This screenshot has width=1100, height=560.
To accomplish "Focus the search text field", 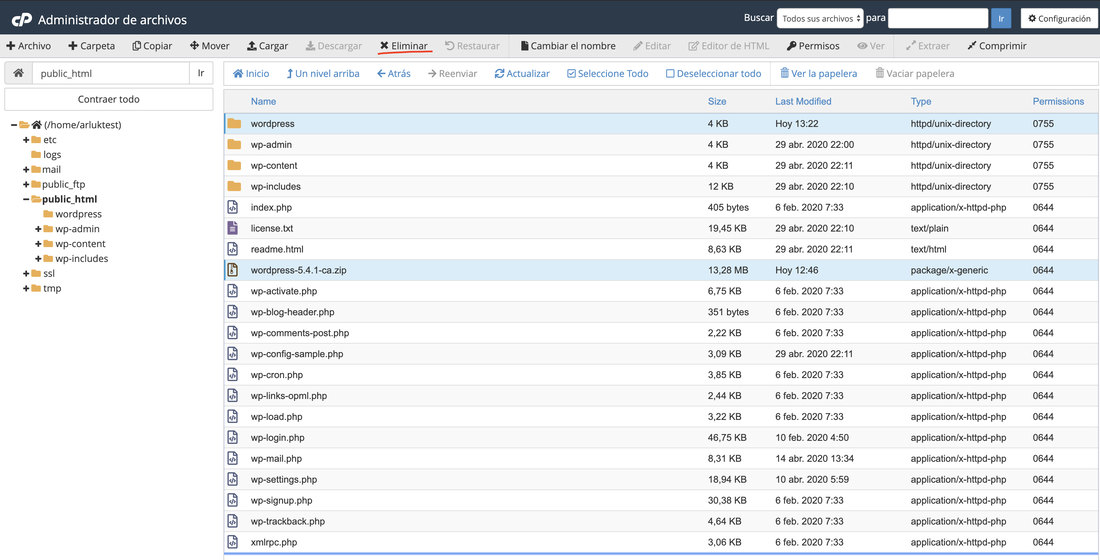I will pyautogui.click(x=938, y=19).
